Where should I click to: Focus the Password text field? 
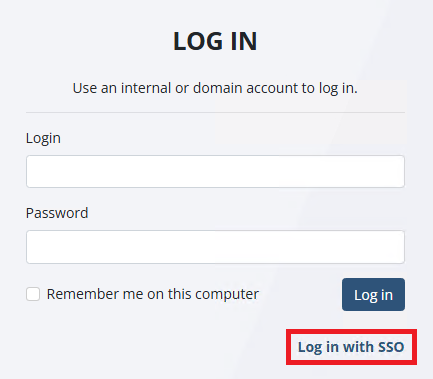click(215, 247)
